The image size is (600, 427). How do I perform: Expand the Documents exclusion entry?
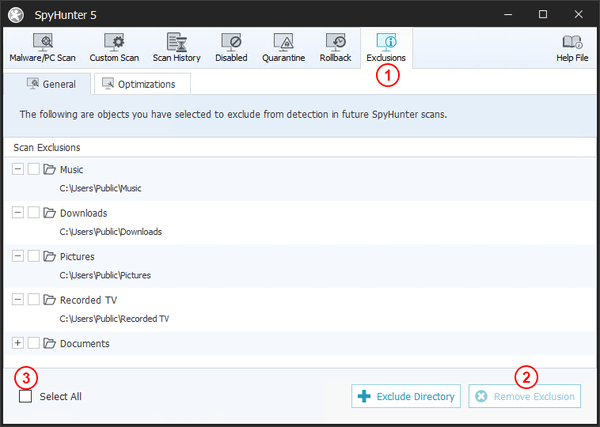click(18, 343)
